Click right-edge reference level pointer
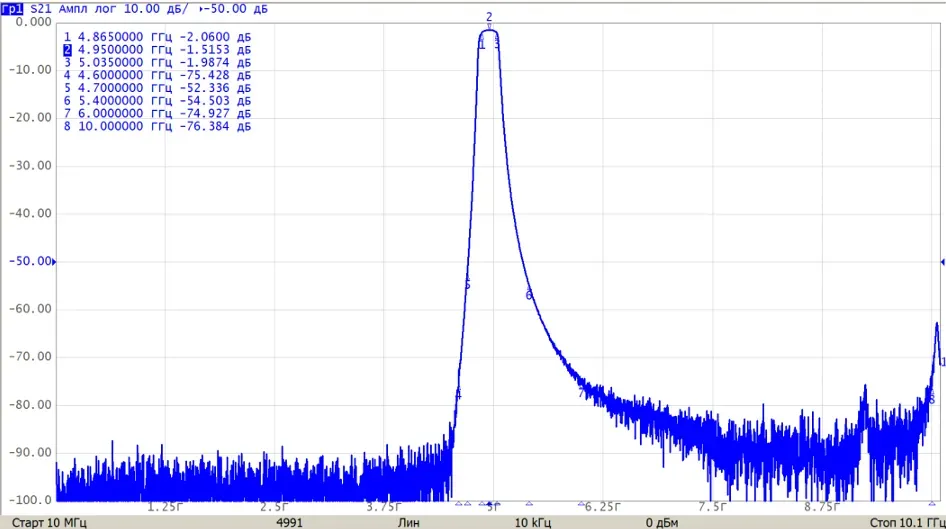 pos(942,262)
